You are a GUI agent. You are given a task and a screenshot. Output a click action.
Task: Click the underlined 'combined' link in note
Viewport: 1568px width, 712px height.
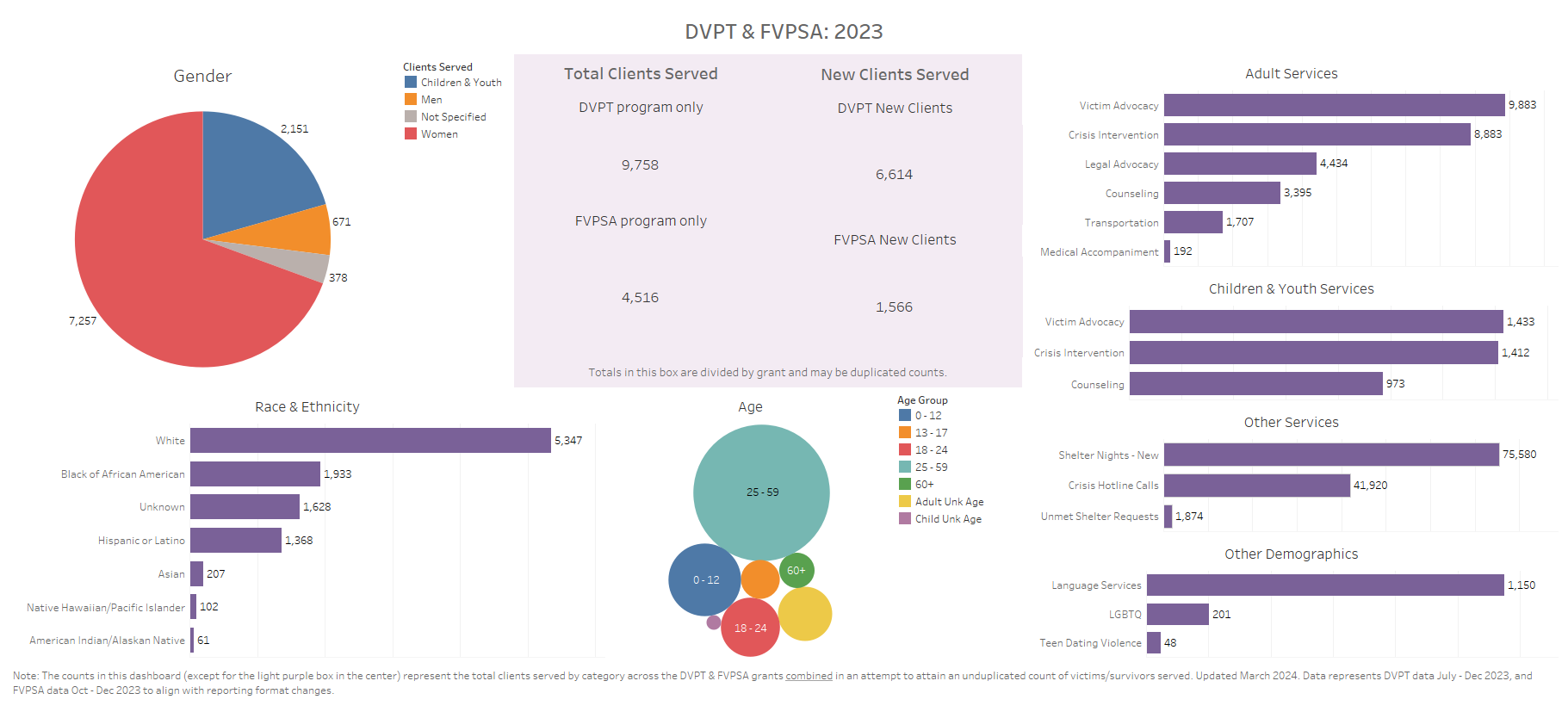[809, 676]
